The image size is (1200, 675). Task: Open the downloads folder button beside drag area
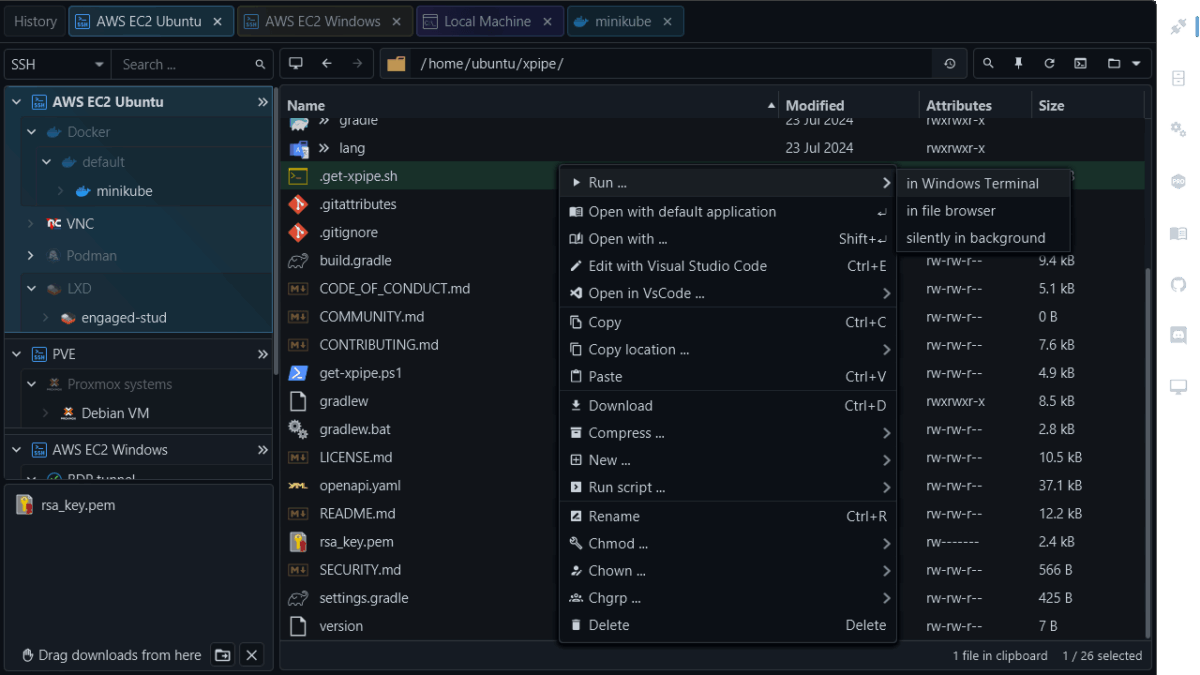point(223,655)
